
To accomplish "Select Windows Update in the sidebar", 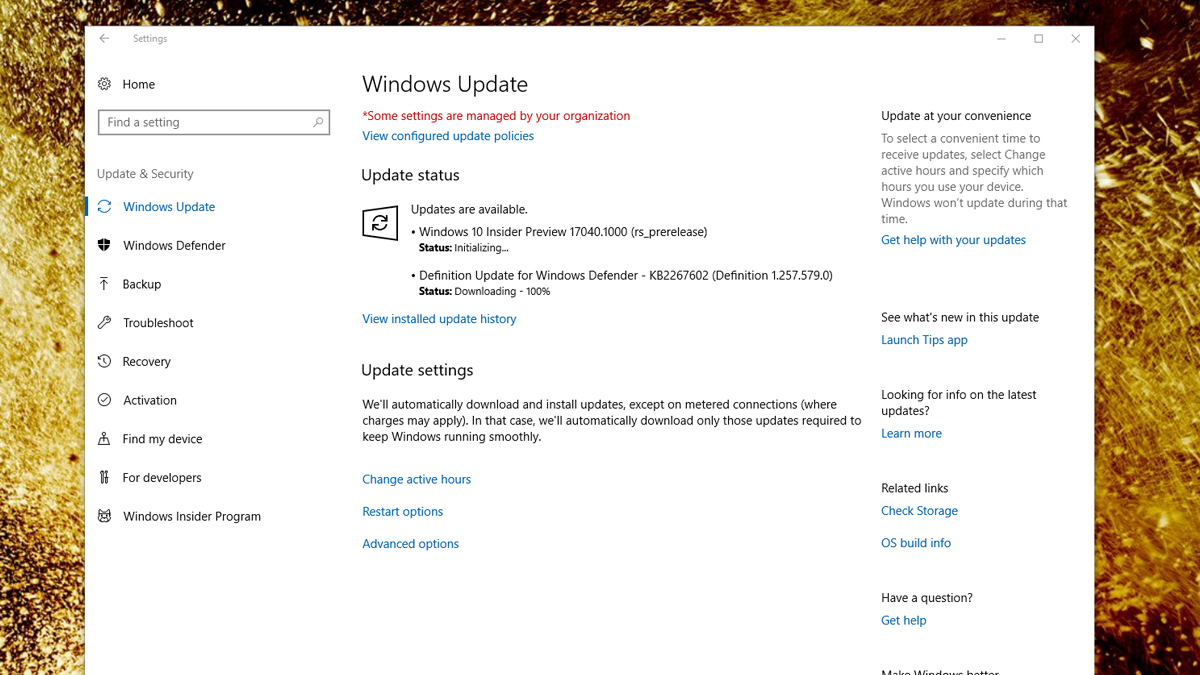I will pos(169,207).
